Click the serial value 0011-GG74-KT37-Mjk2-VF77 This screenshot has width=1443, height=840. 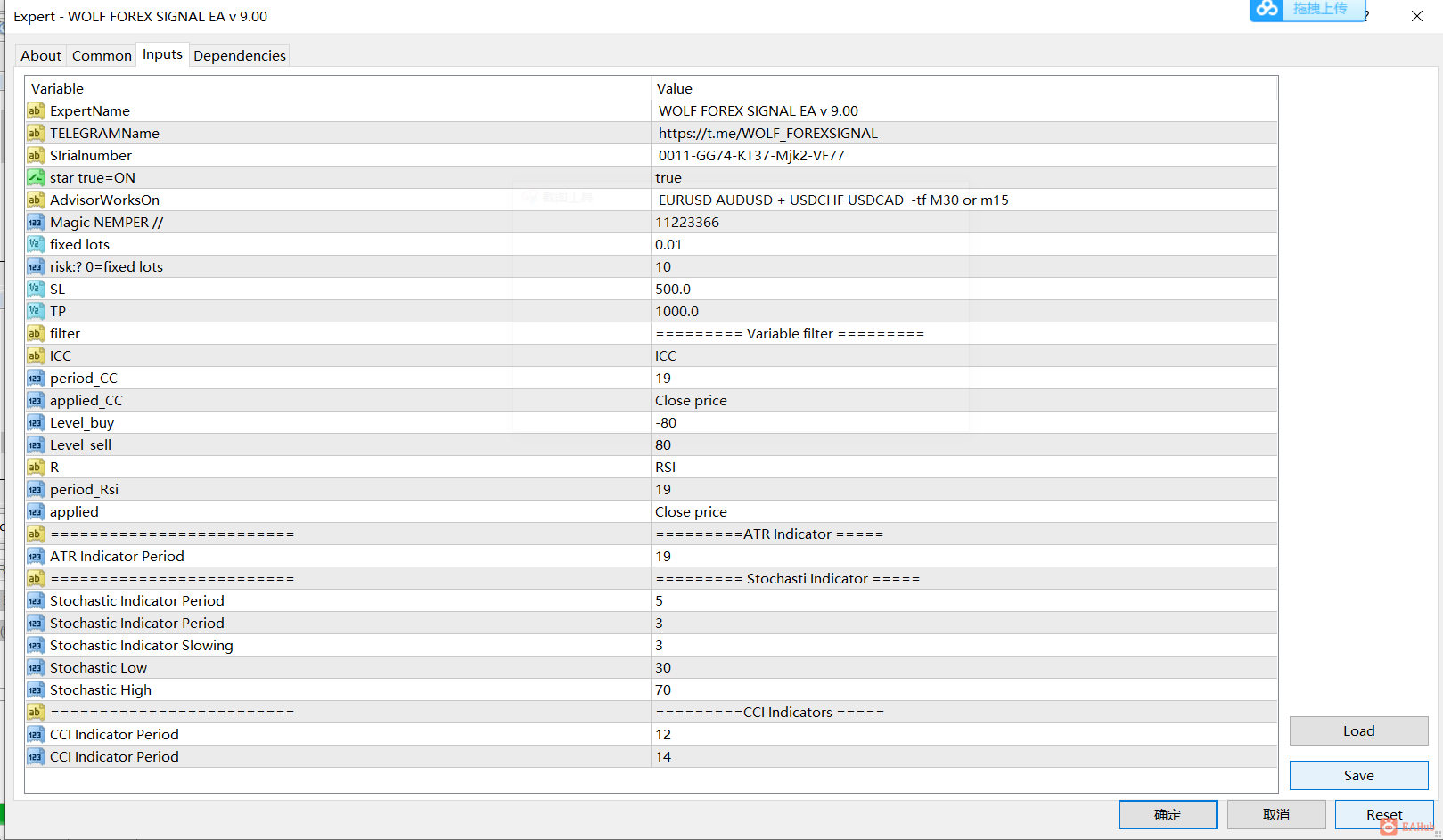[x=751, y=155]
